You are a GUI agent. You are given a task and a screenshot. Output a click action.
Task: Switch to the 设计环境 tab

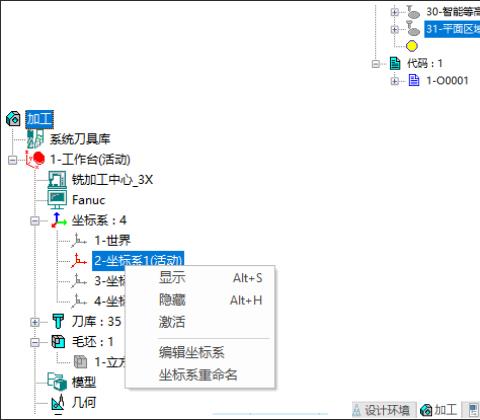(x=383, y=410)
